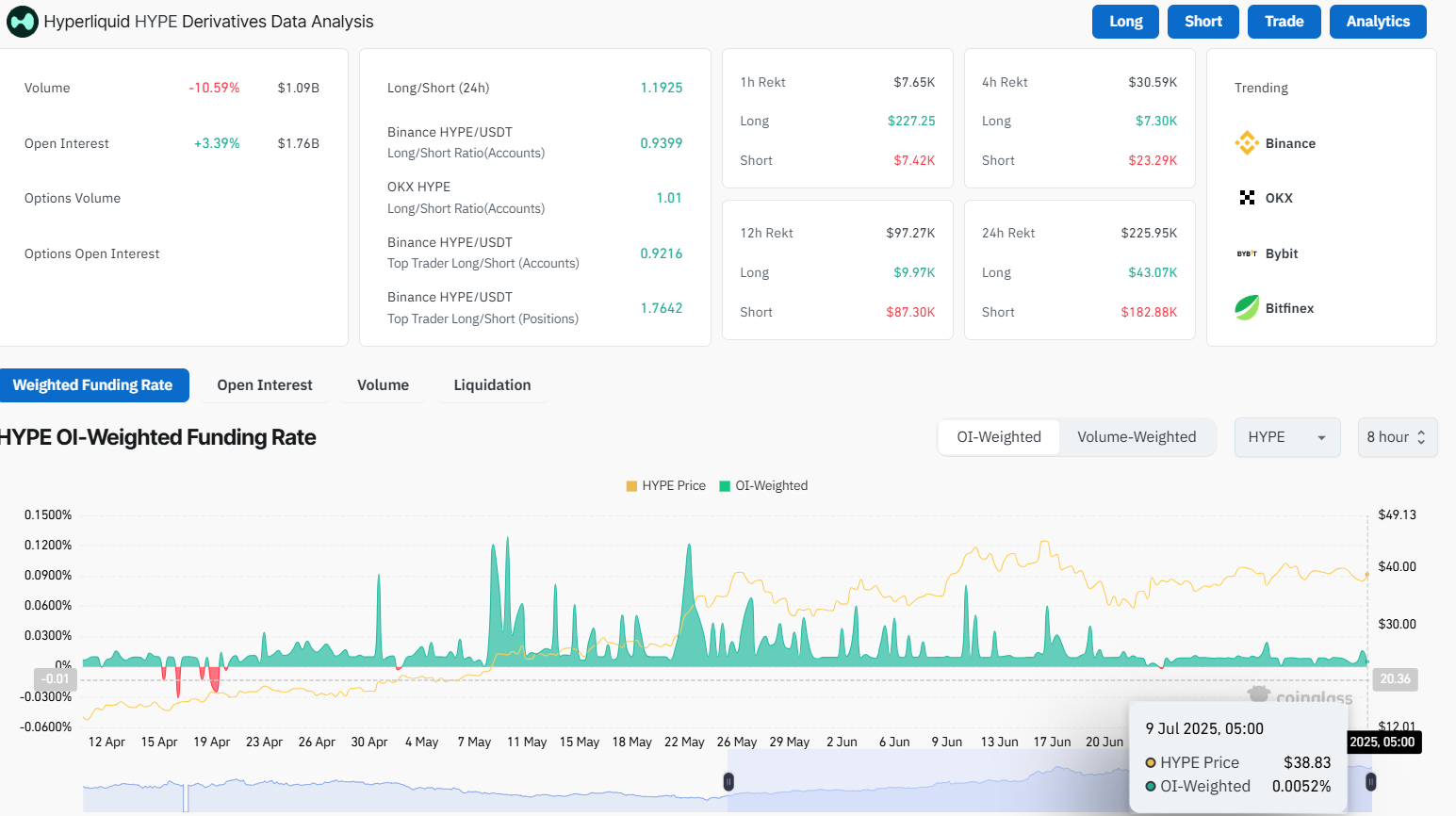Click the Open Interest value $1.76B
The image size is (1456, 816).
click(298, 143)
